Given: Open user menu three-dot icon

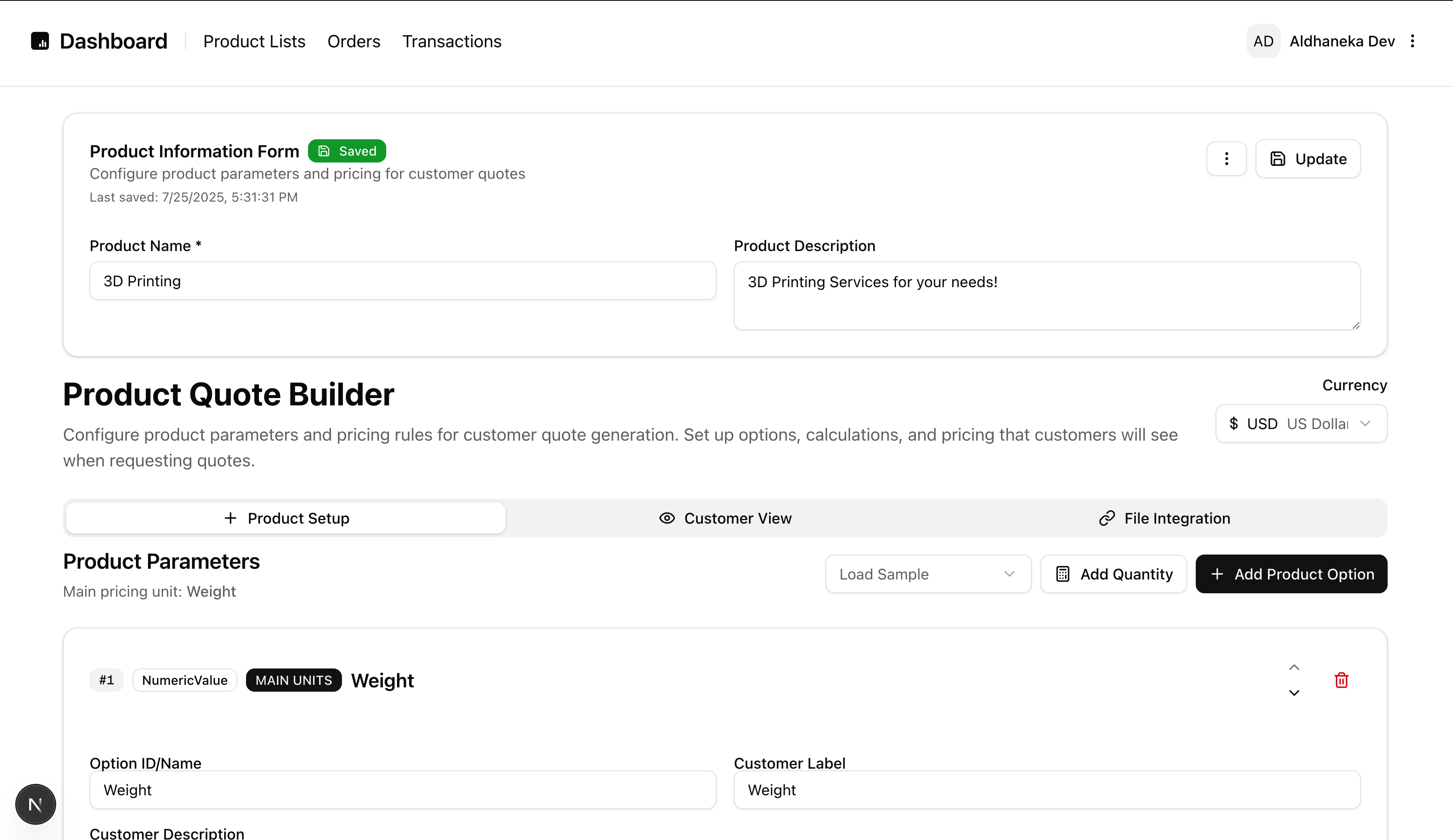Looking at the screenshot, I should pyautogui.click(x=1412, y=41).
